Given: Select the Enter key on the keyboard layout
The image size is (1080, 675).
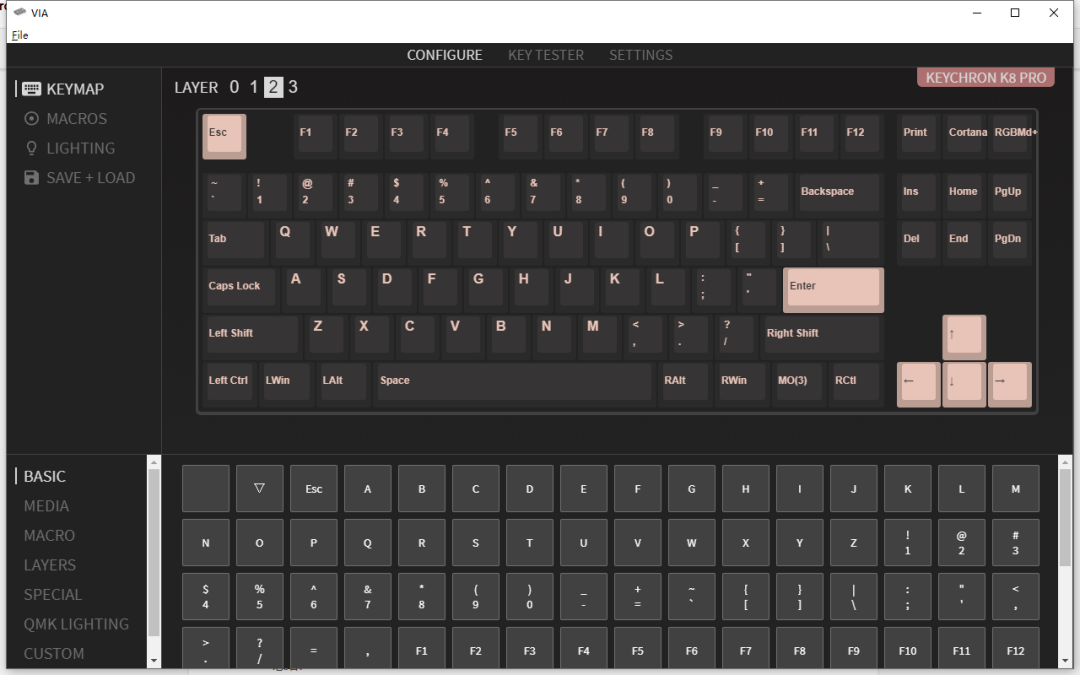Looking at the screenshot, I should click(x=833, y=289).
